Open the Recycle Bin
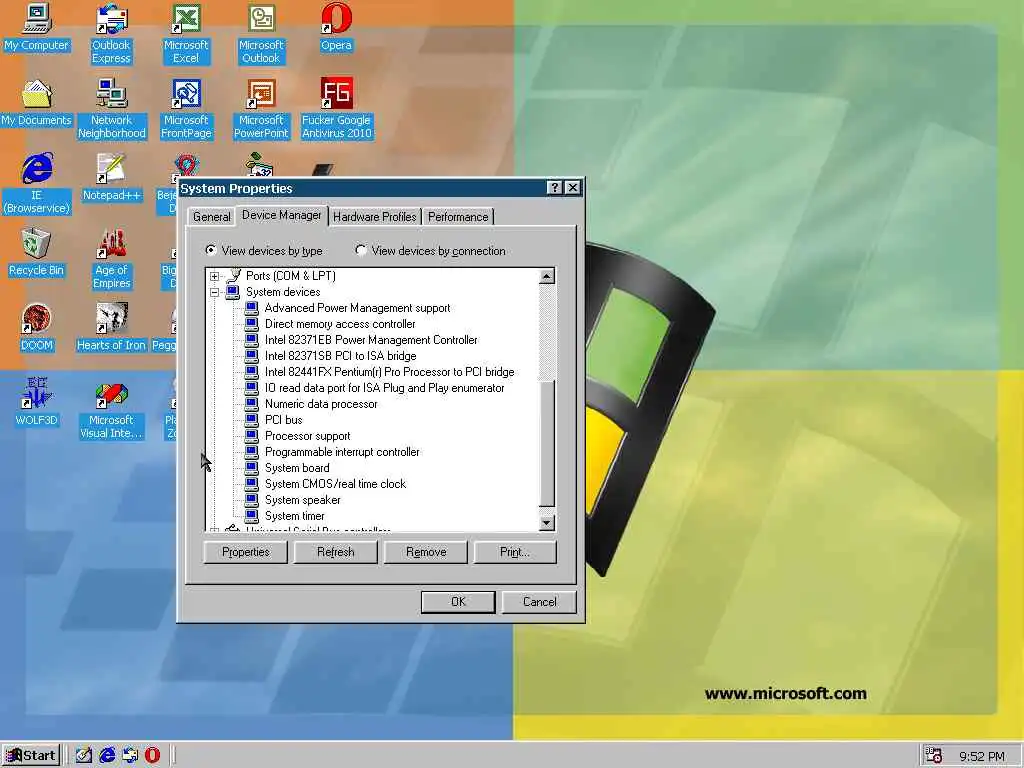 pyautogui.click(x=37, y=253)
